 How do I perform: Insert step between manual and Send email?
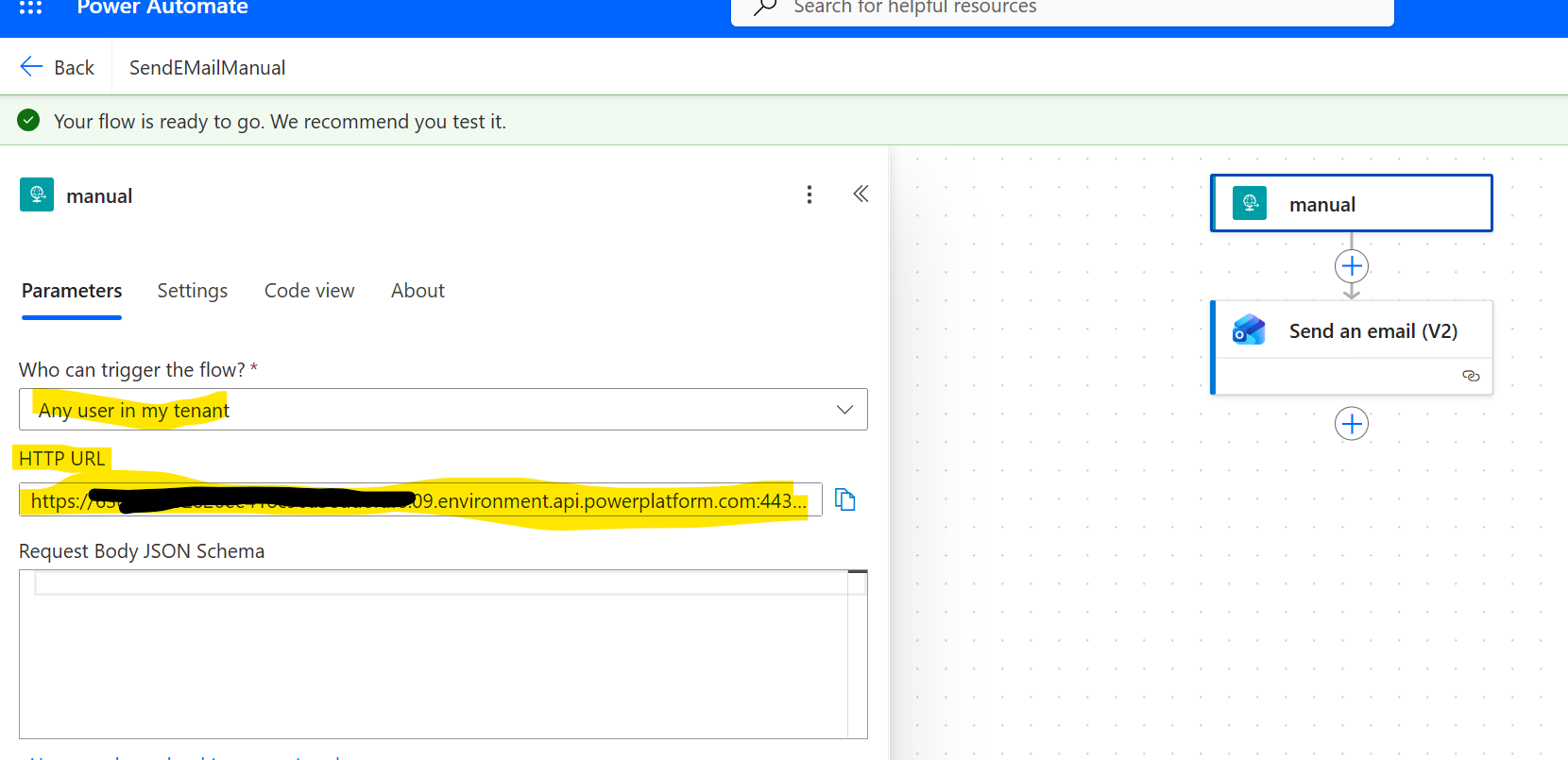[x=1352, y=266]
